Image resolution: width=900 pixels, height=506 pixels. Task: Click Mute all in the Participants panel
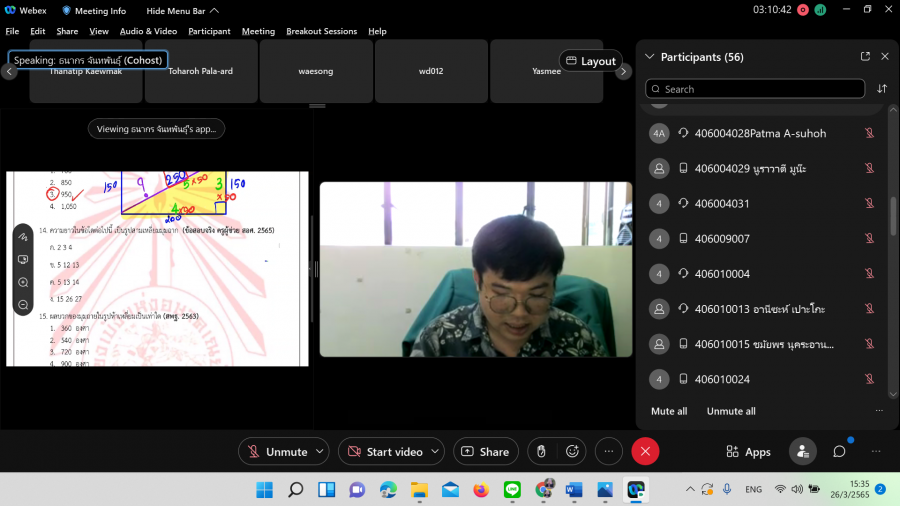669,411
